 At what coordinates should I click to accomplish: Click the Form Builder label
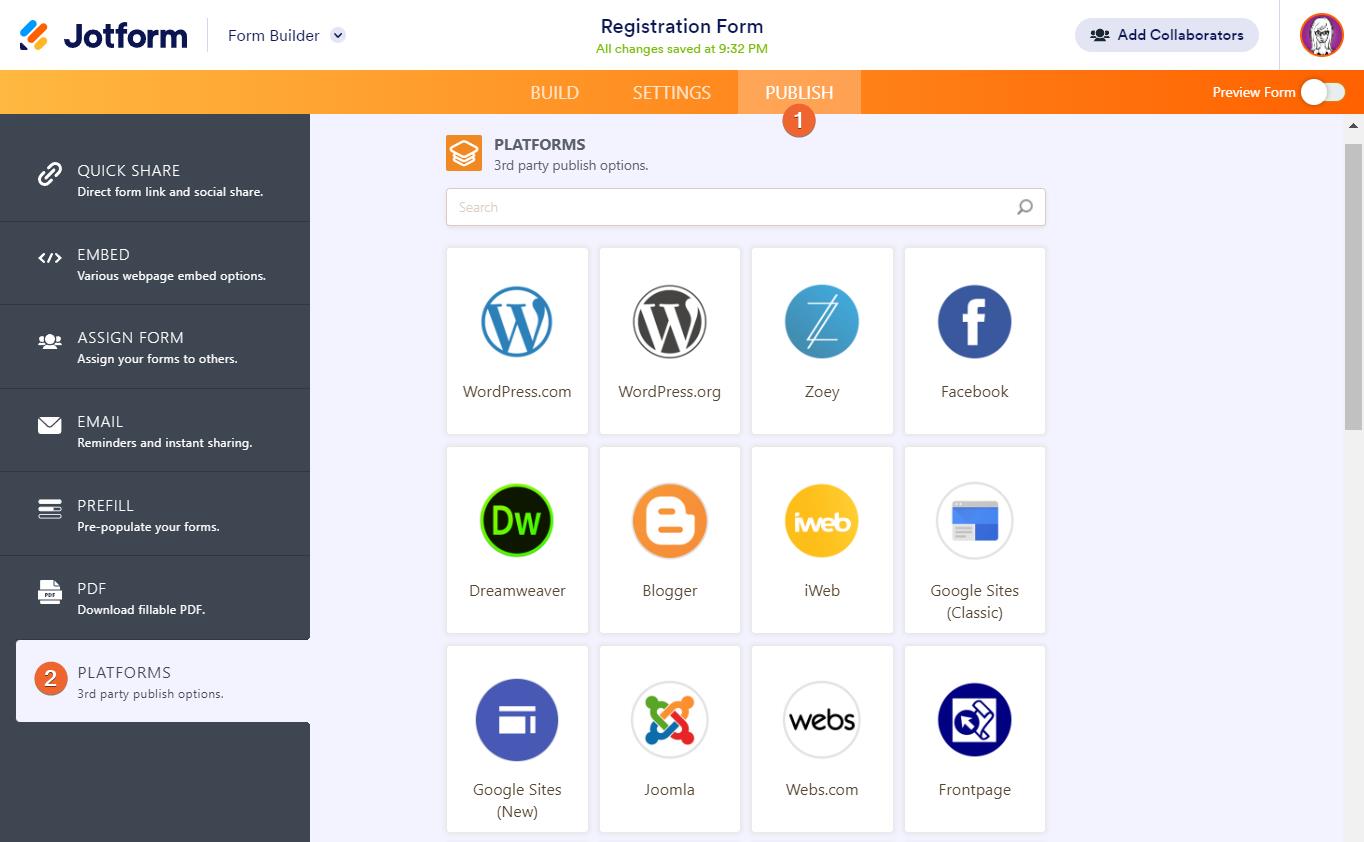274,35
